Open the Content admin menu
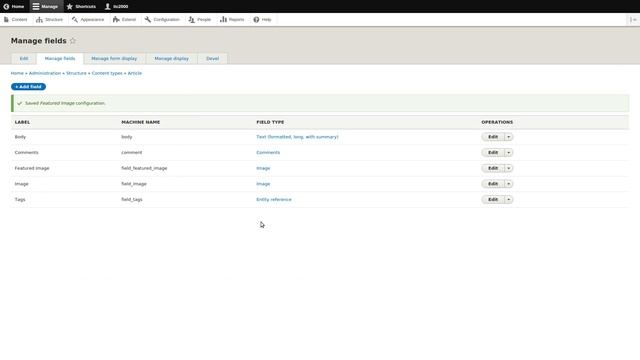Viewport: 640px width, 360px height. 16,20
